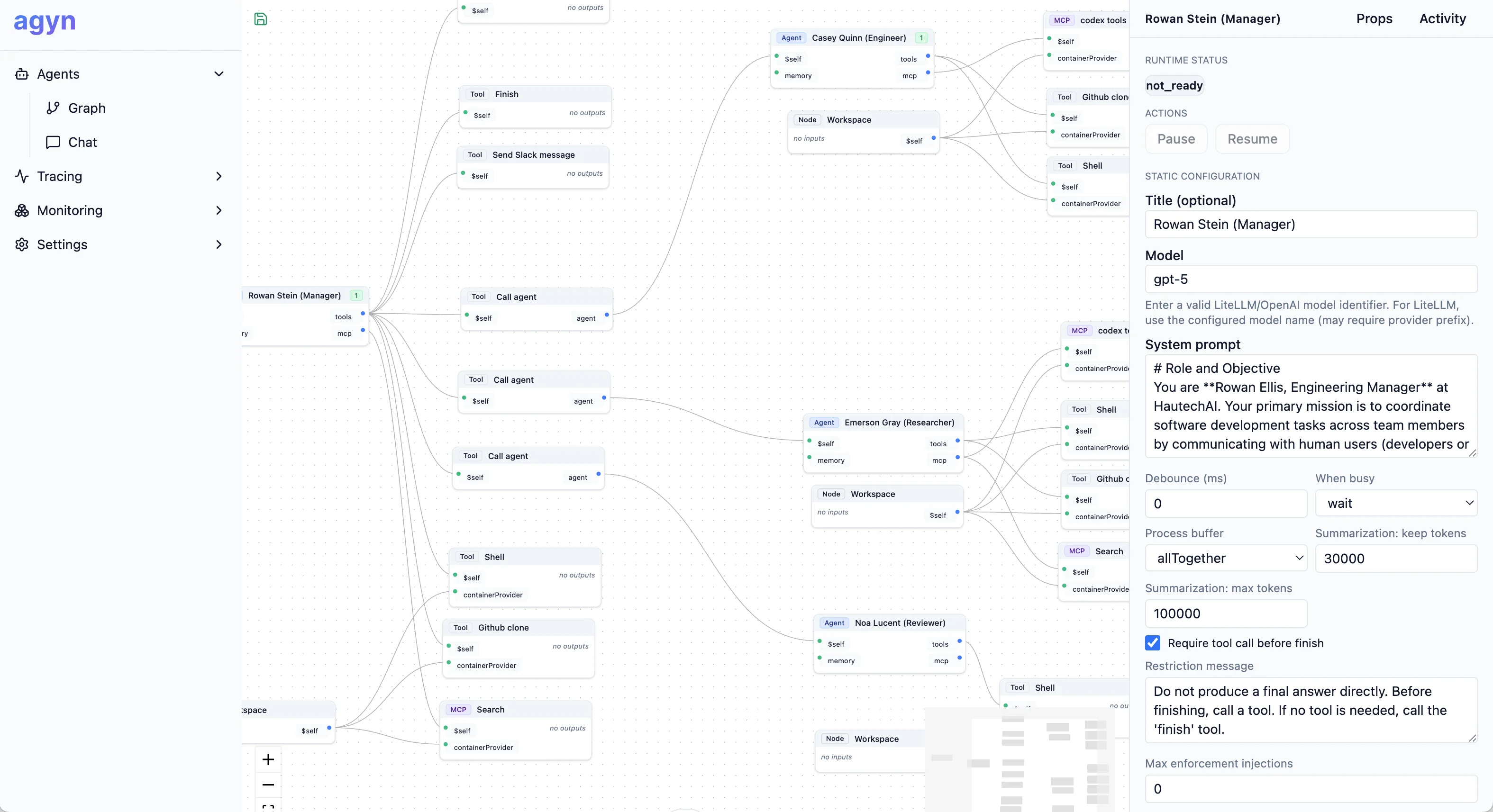Click the Agents robot icon in sidebar
Viewport: 1493px width, 812px height.
tap(22, 74)
